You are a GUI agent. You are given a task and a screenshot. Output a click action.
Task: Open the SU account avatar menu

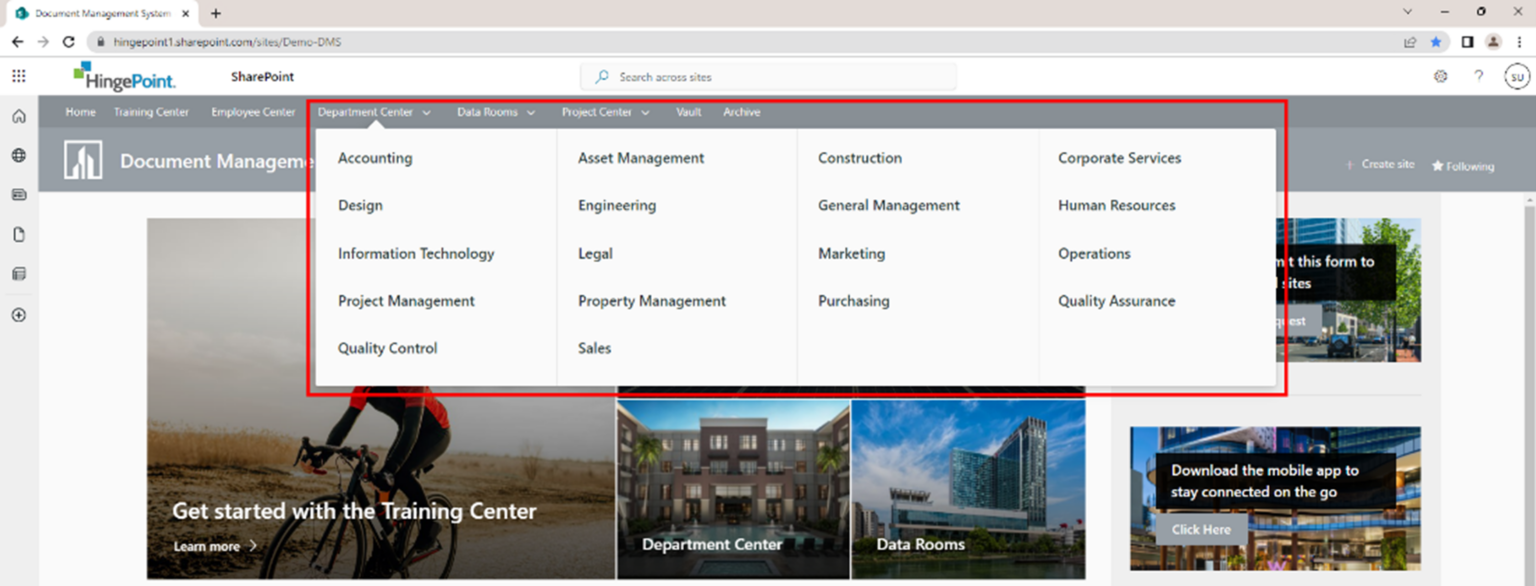(x=1517, y=75)
